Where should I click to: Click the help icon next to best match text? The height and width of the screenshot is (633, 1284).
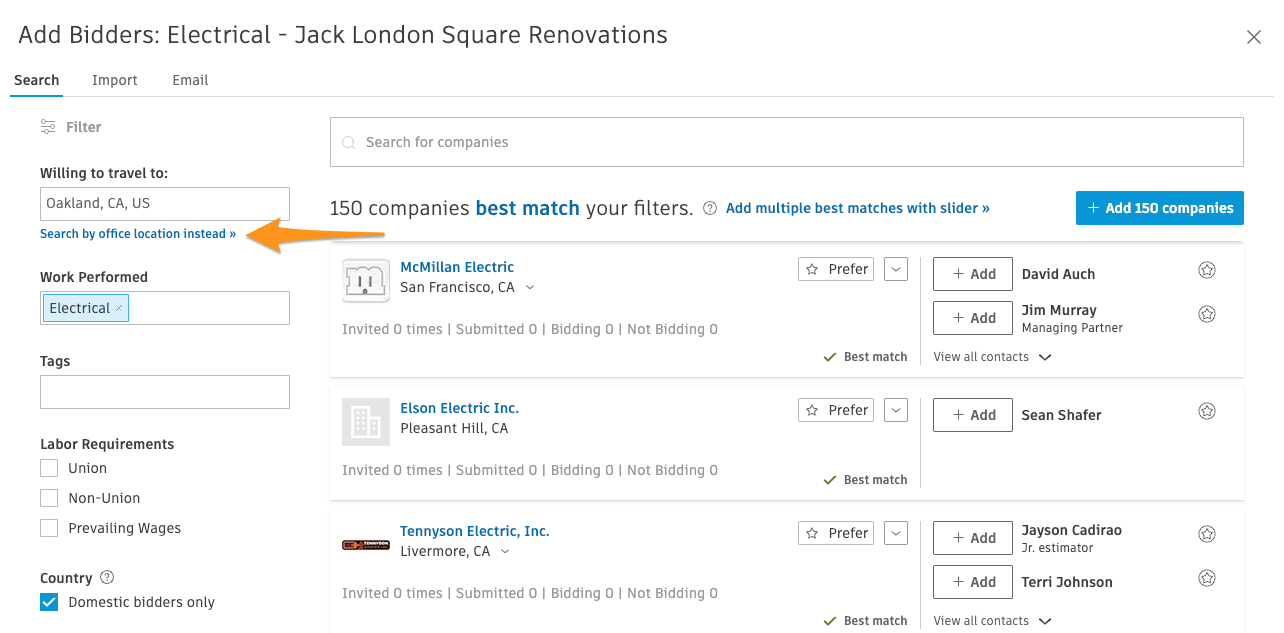[709, 207]
